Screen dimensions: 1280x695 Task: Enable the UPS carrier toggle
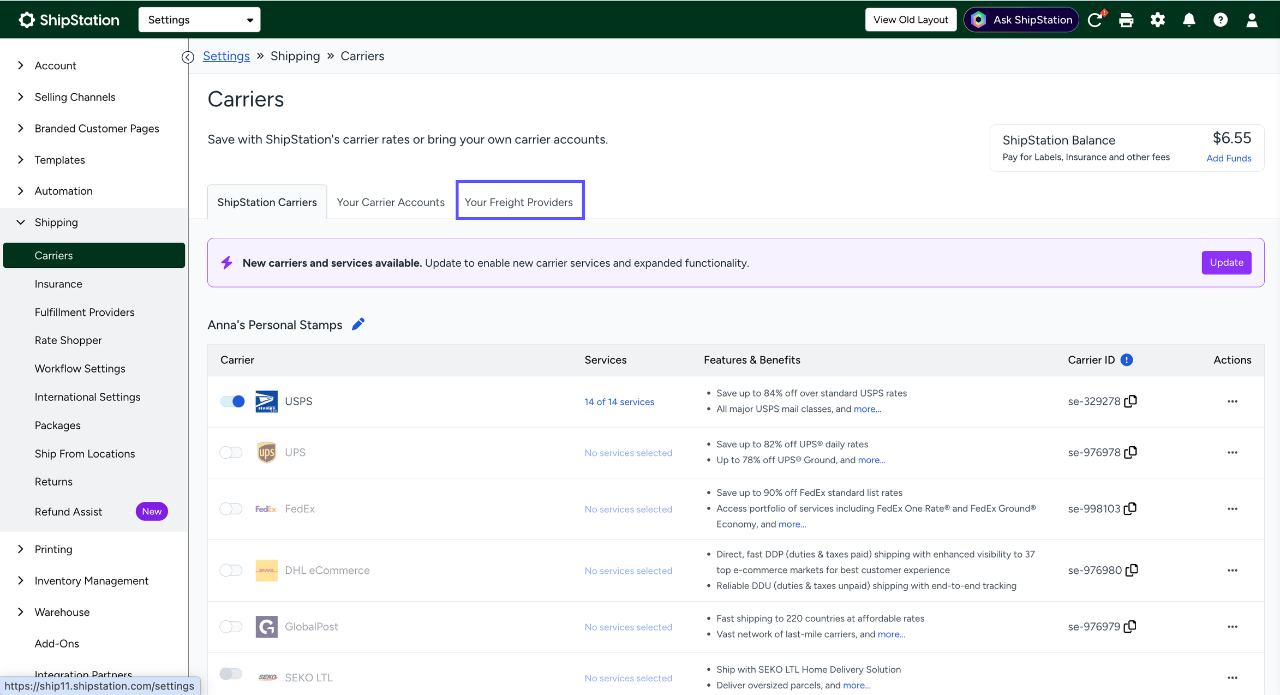point(231,452)
